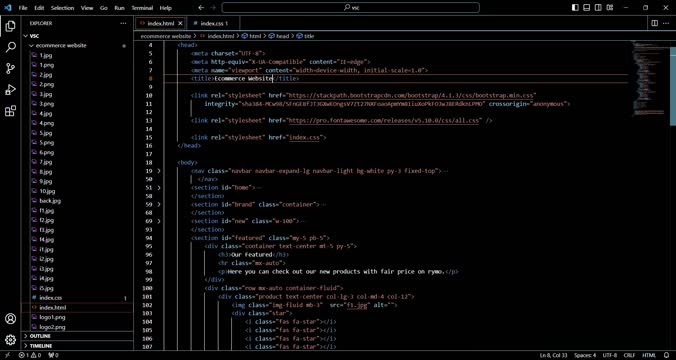This screenshot has height=360, width=676.
Task: Open the Accounts menu icon
Action: click(x=10, y=319)
